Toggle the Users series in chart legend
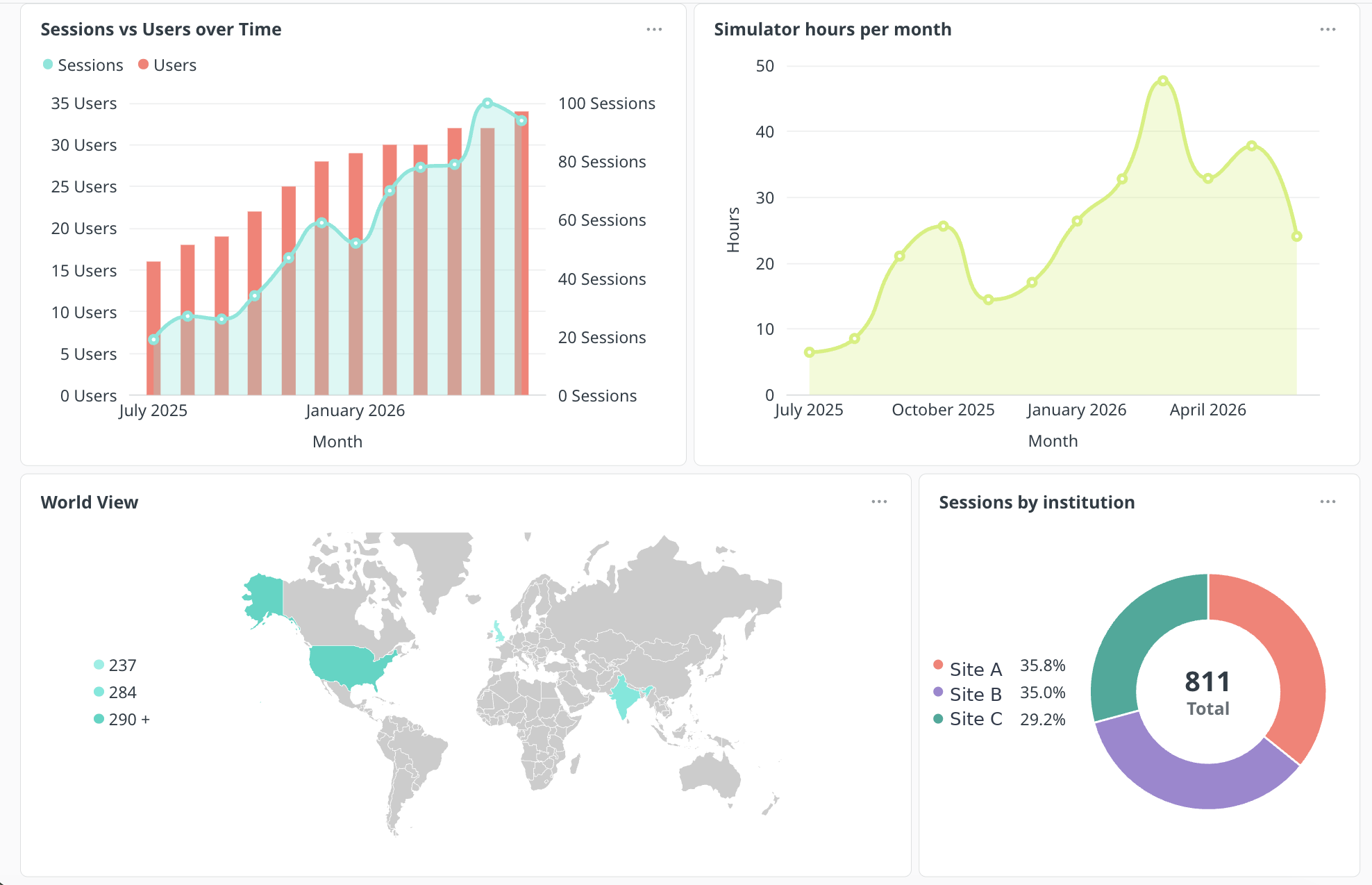1372x885 pixels. click(x=167, y=65)
